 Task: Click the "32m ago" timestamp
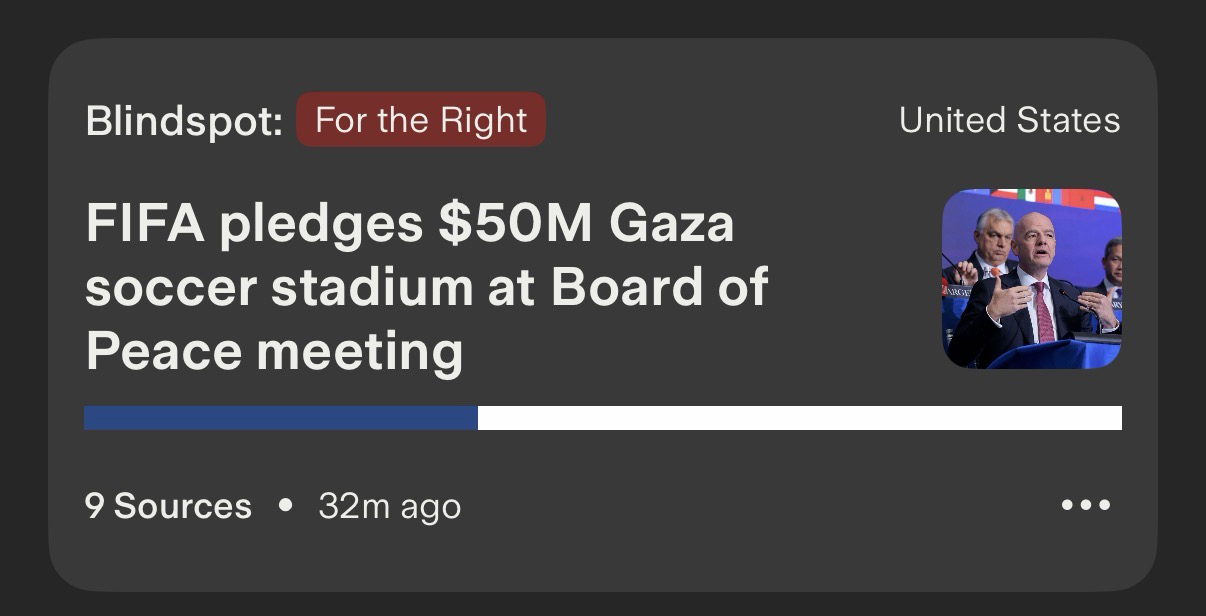(x=389, y=506)
